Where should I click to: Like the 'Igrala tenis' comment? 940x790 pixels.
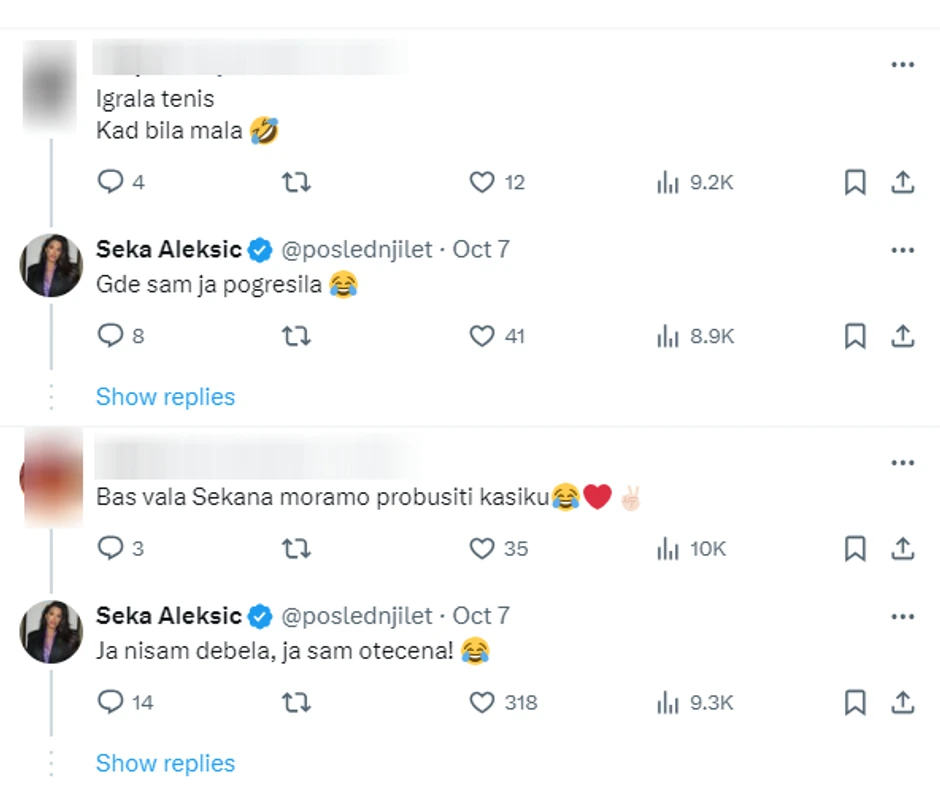pyautogui.click(x=481, y=182)
